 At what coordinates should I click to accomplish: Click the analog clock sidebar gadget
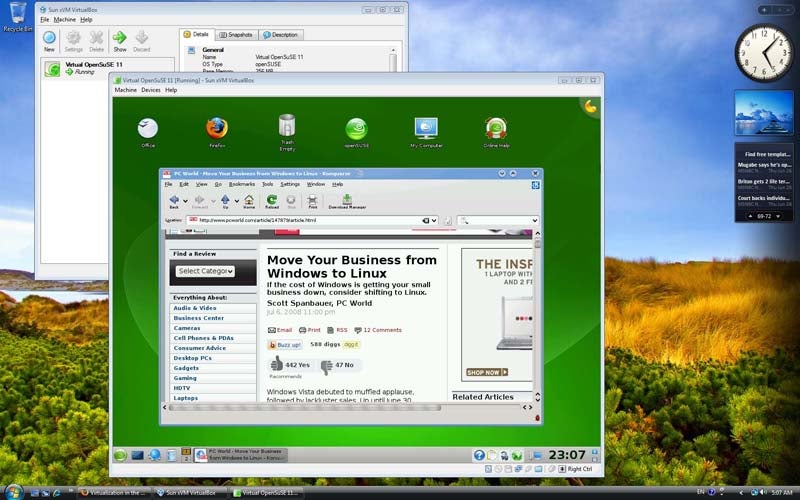(764, 53)
